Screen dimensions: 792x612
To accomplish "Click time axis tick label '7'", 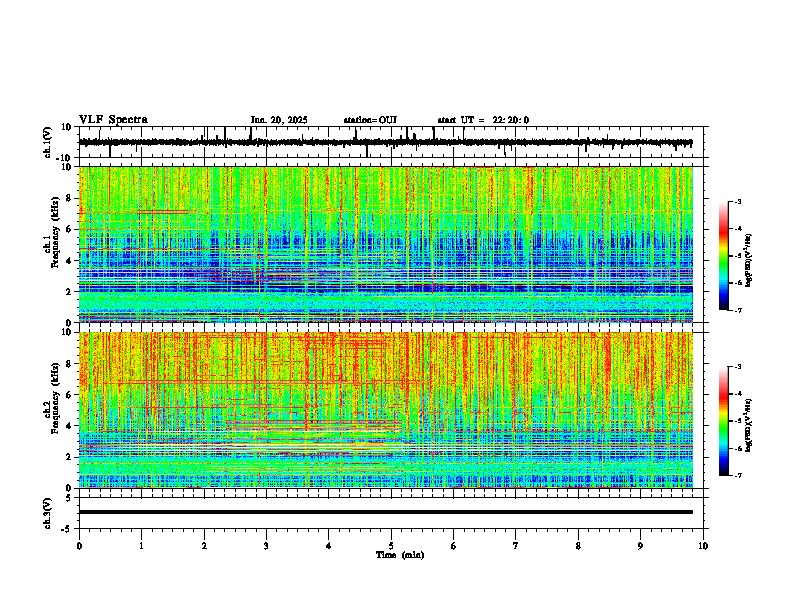I will 516,546.
